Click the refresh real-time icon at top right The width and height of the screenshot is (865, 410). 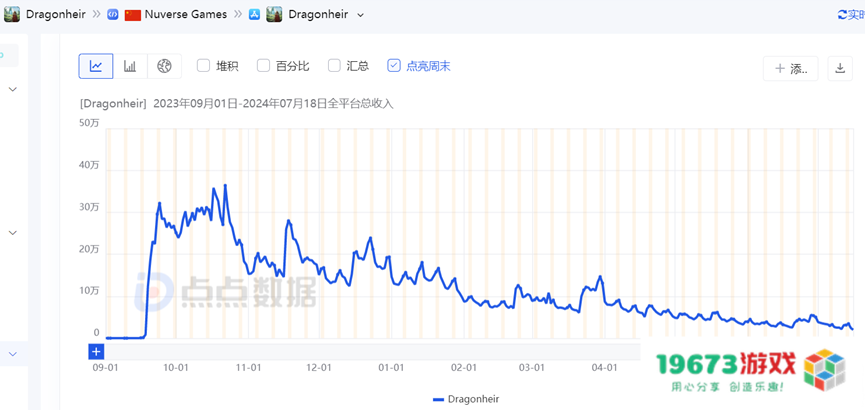pyautogui.click(x=842, y=15)
